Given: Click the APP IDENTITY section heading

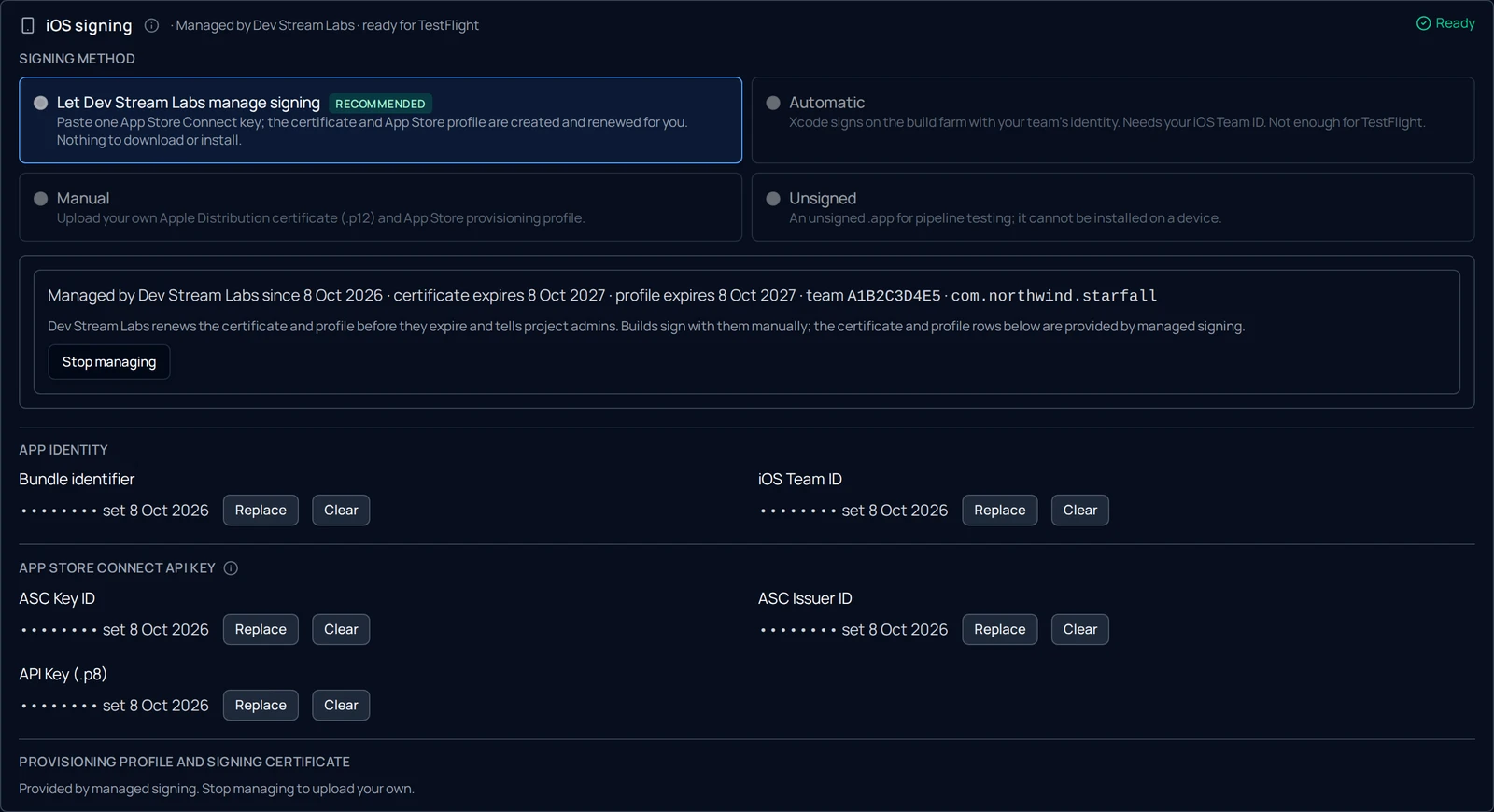Looking at the screenshot, I should point(63,450).
